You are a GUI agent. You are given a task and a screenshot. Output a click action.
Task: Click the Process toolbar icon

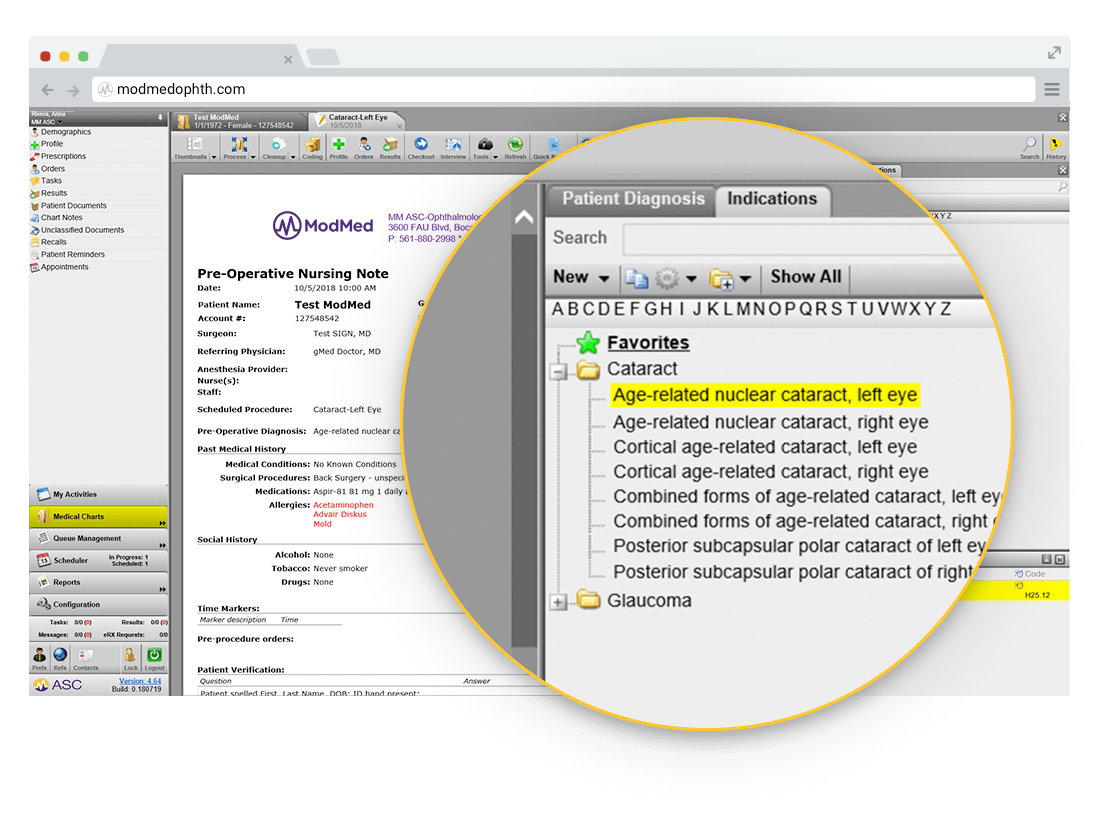[238, 144]
